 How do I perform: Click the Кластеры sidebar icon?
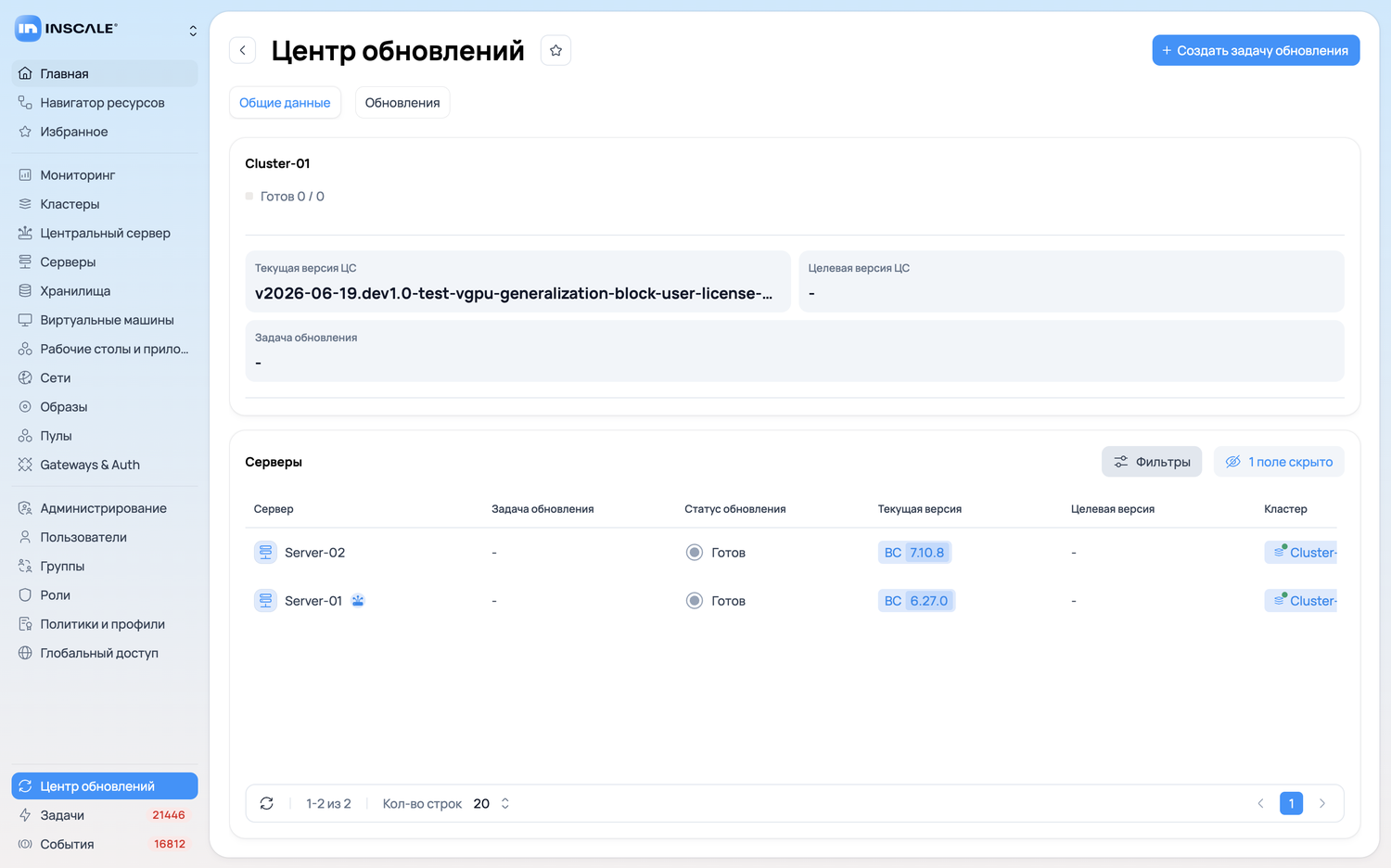tap(25, 204)
